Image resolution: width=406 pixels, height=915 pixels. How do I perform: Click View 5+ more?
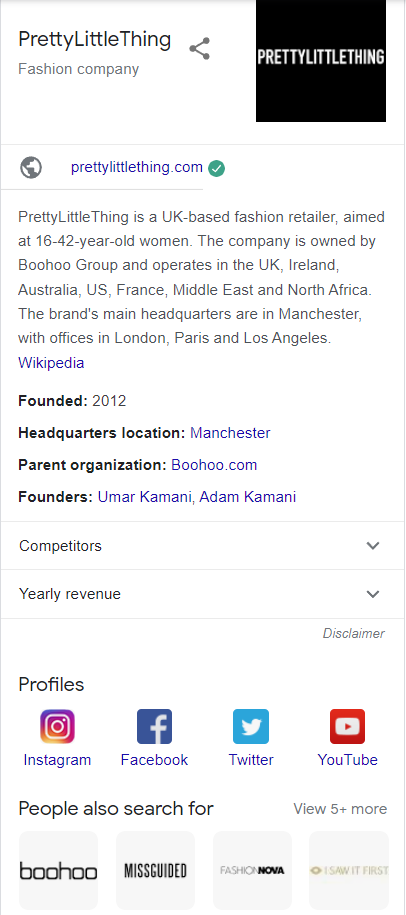click(340, 809)
